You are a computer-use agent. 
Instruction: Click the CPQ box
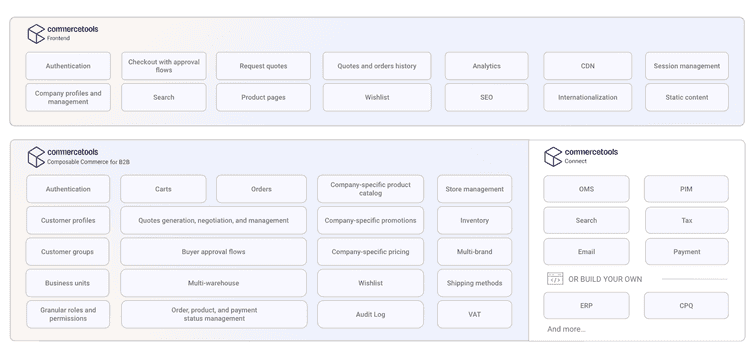click(x=686, y=306)
